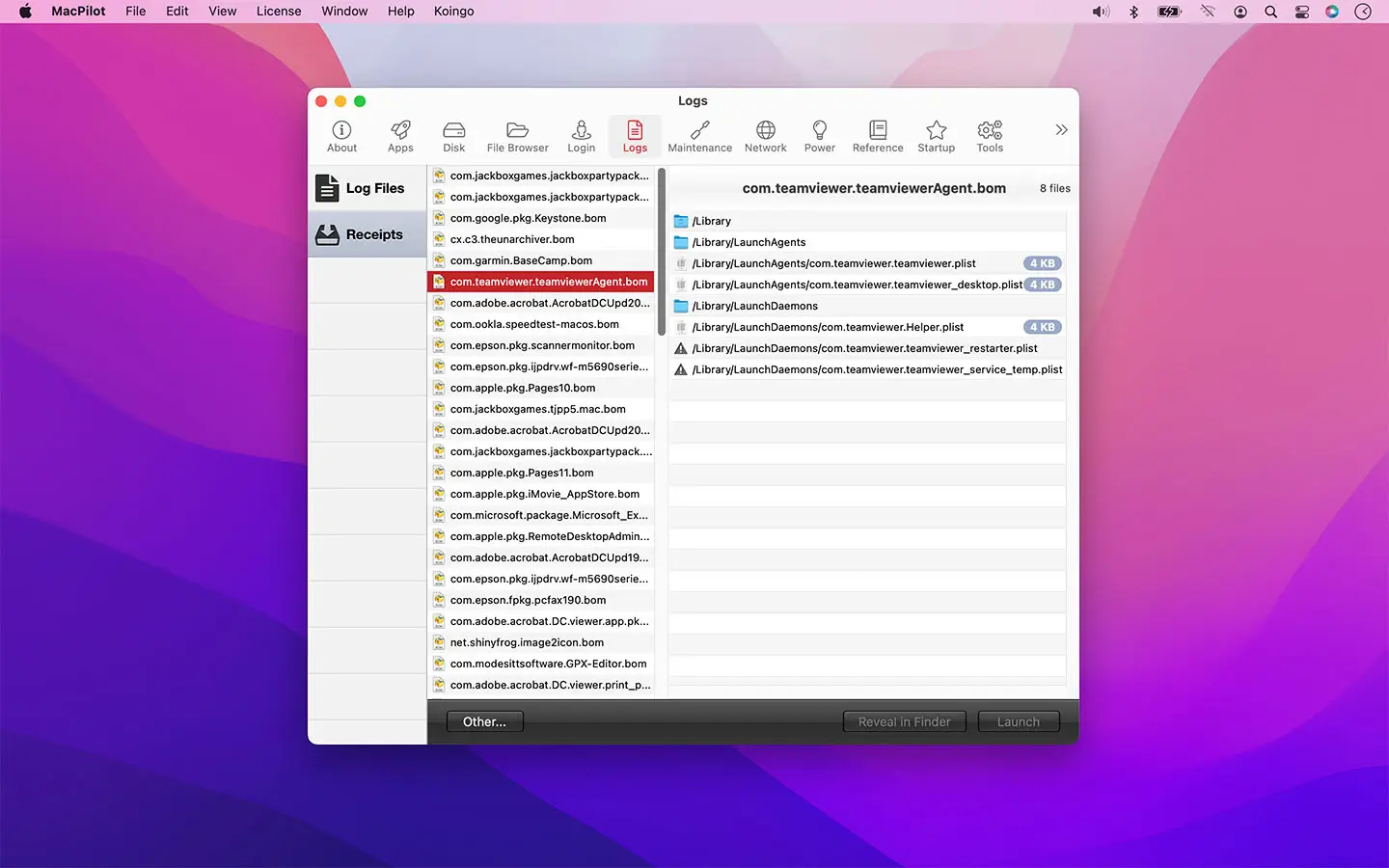Open Control Center in menu bar
This screenshot has height=868, width=1389.
click(1302, 12)
